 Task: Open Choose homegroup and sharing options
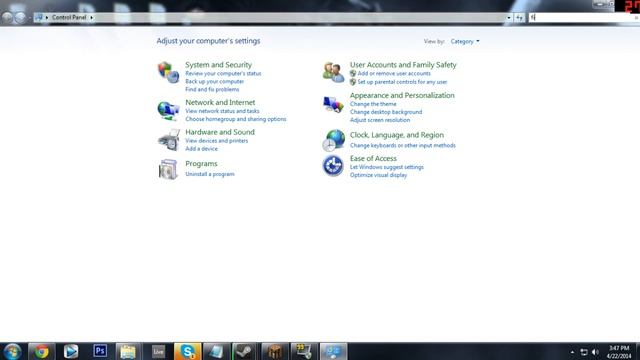[236, 119]
